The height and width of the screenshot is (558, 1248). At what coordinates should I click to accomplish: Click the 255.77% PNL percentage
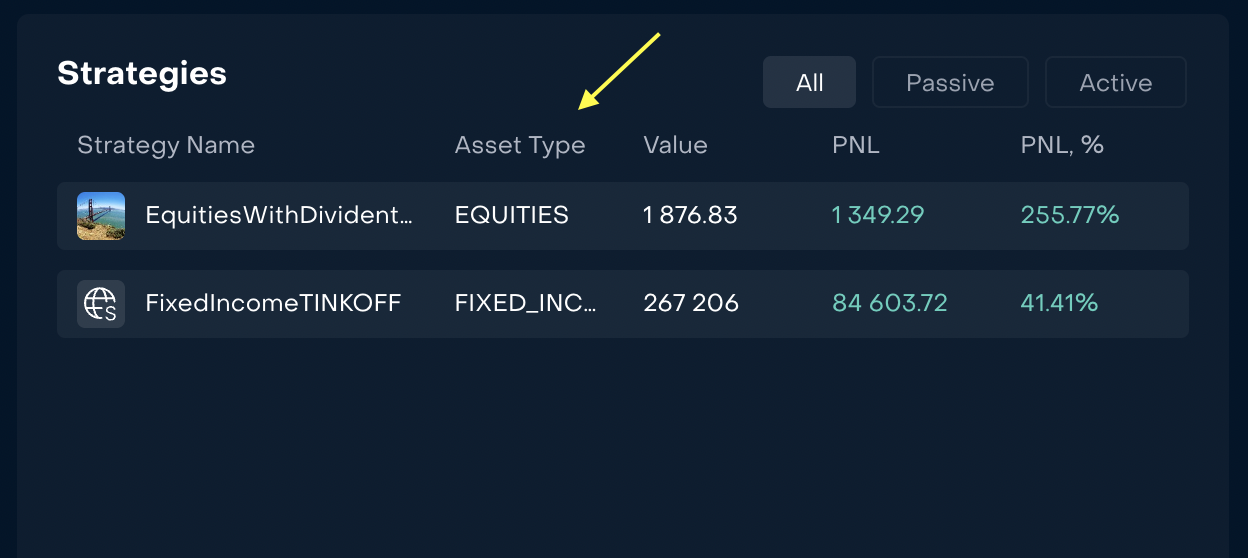1070,215
